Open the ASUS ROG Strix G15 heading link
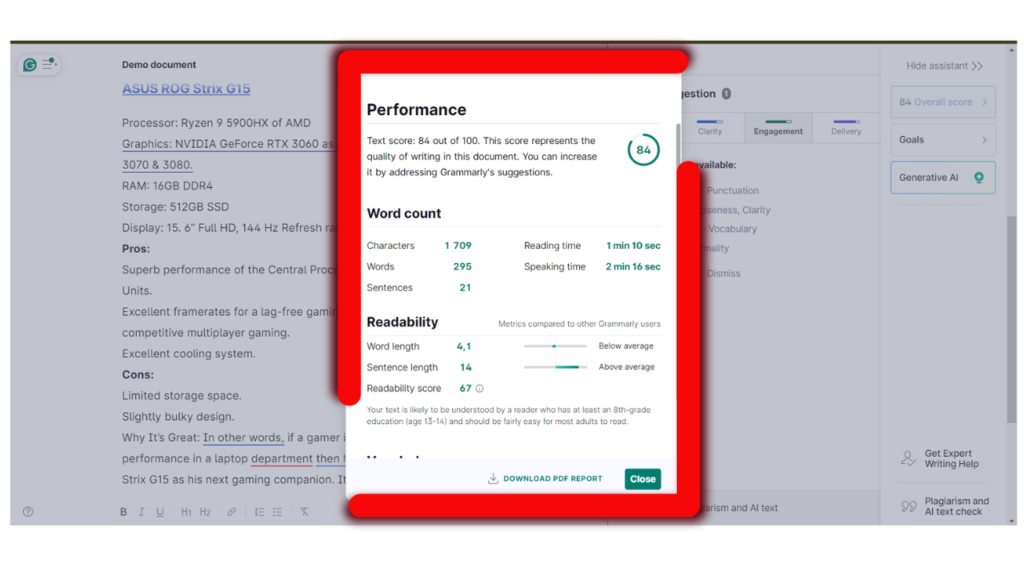The image size is (1024, 576). point(186,89)
